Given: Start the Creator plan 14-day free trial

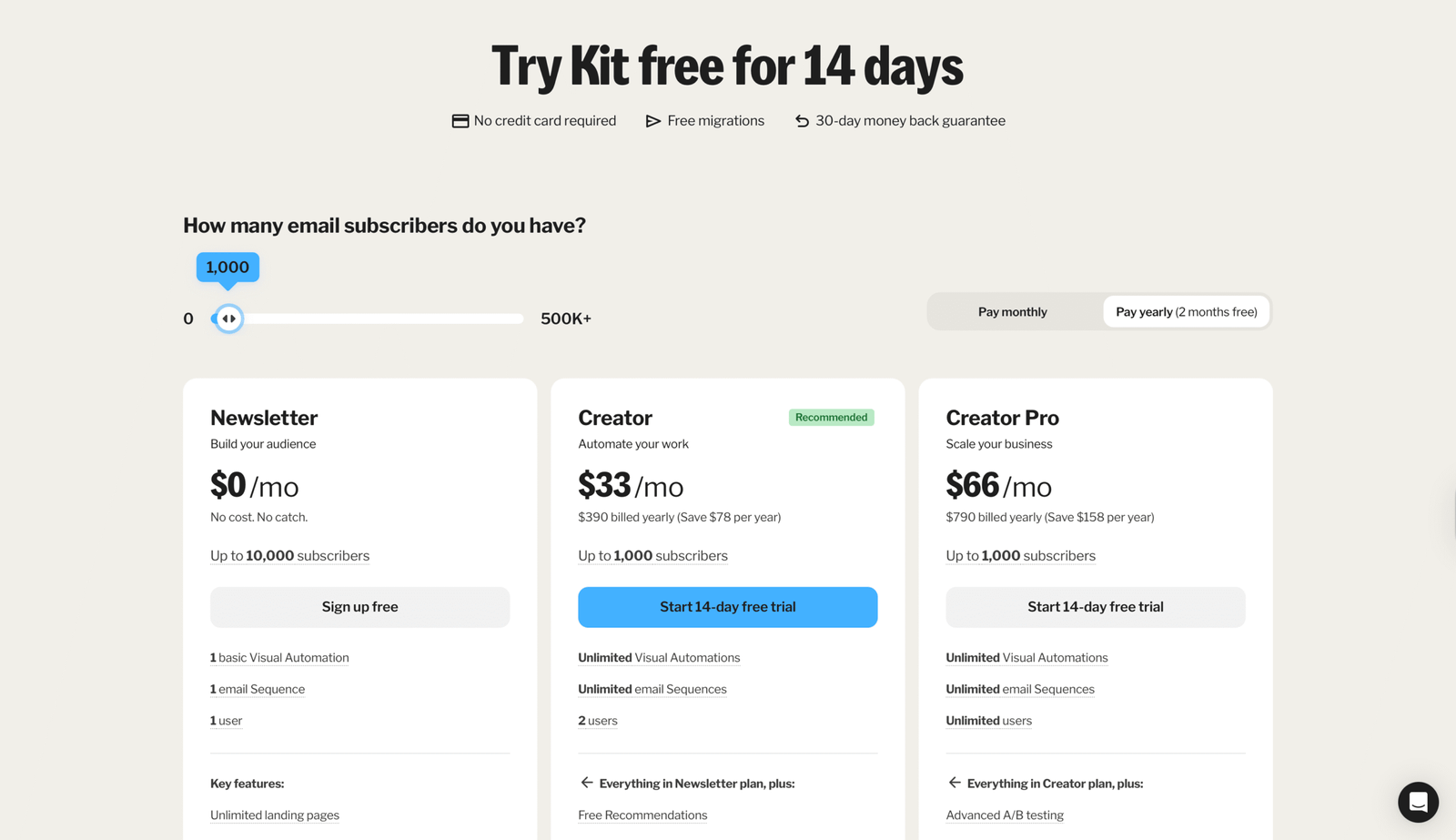Looking at the screenshot, I should click(727, 607).
